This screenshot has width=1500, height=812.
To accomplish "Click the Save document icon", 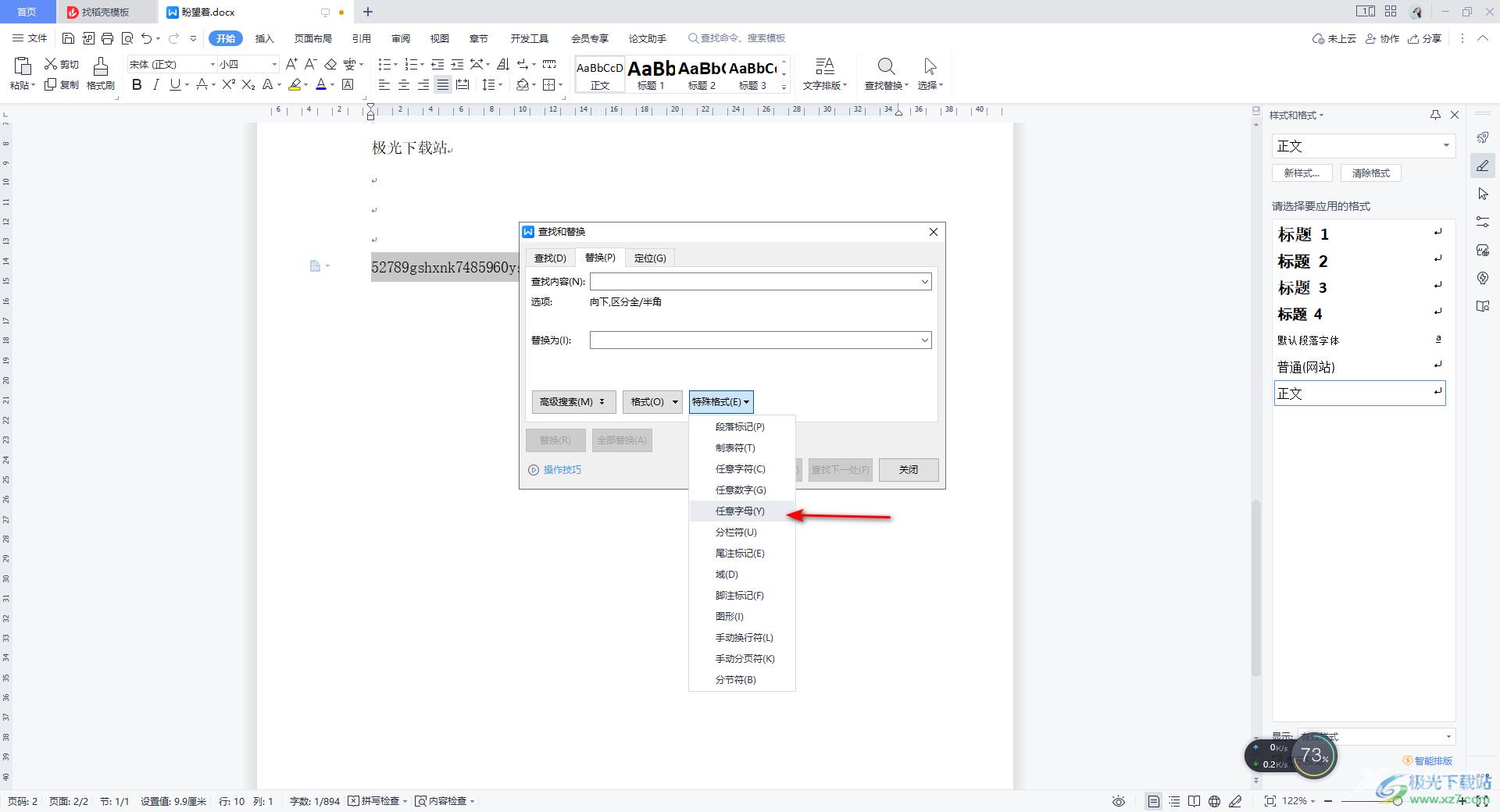I will tap(68, 38).
